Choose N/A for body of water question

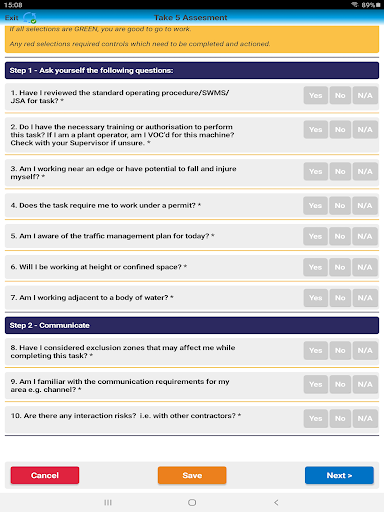(365, 298)
